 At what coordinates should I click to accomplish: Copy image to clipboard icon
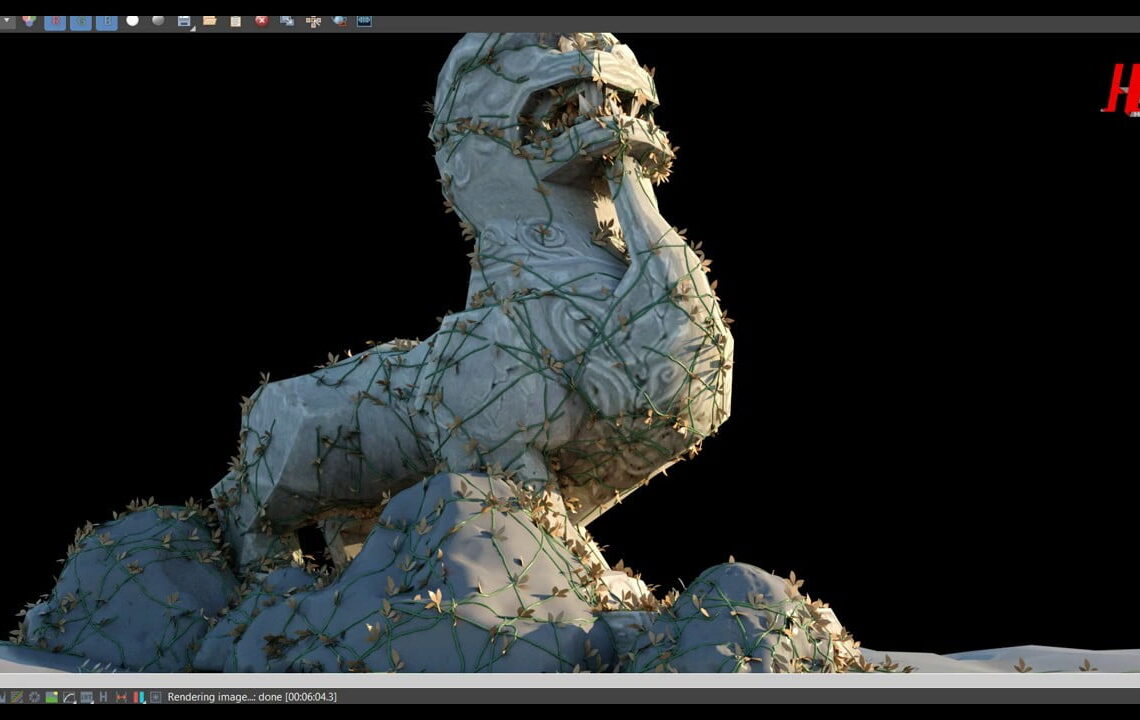(236, 21)
